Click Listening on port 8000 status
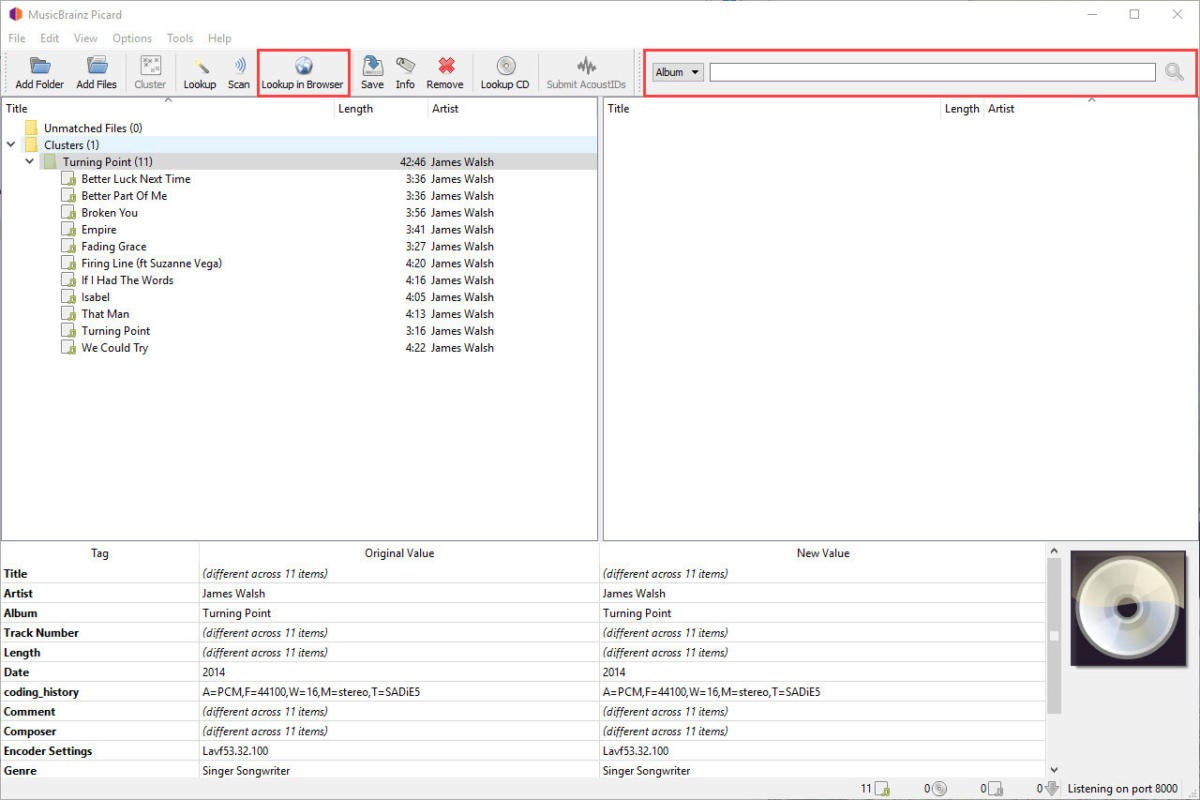Screen dimensions: 1200x800 (1122, 789)
